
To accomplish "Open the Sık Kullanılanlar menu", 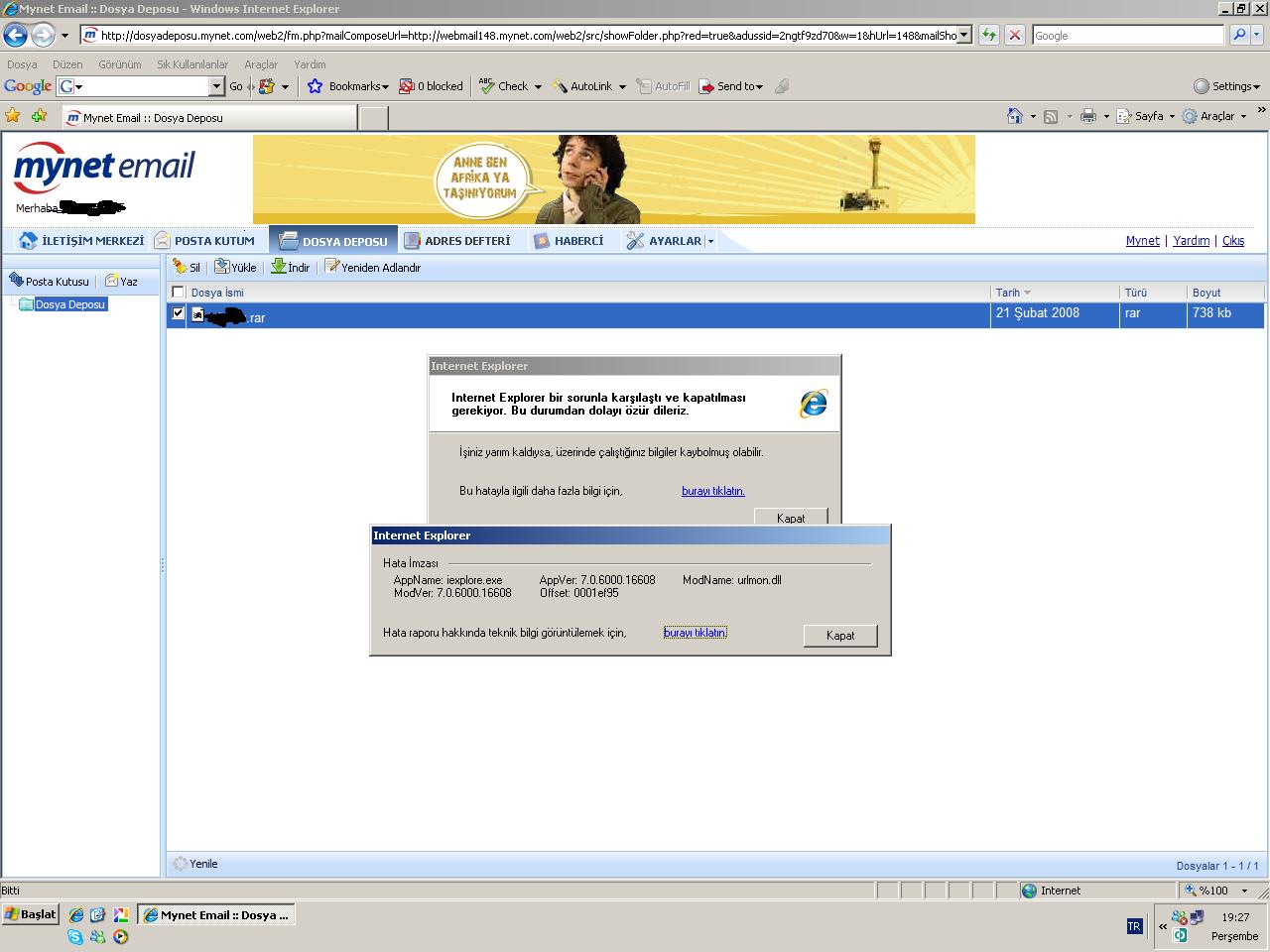I will coord(192,64).
